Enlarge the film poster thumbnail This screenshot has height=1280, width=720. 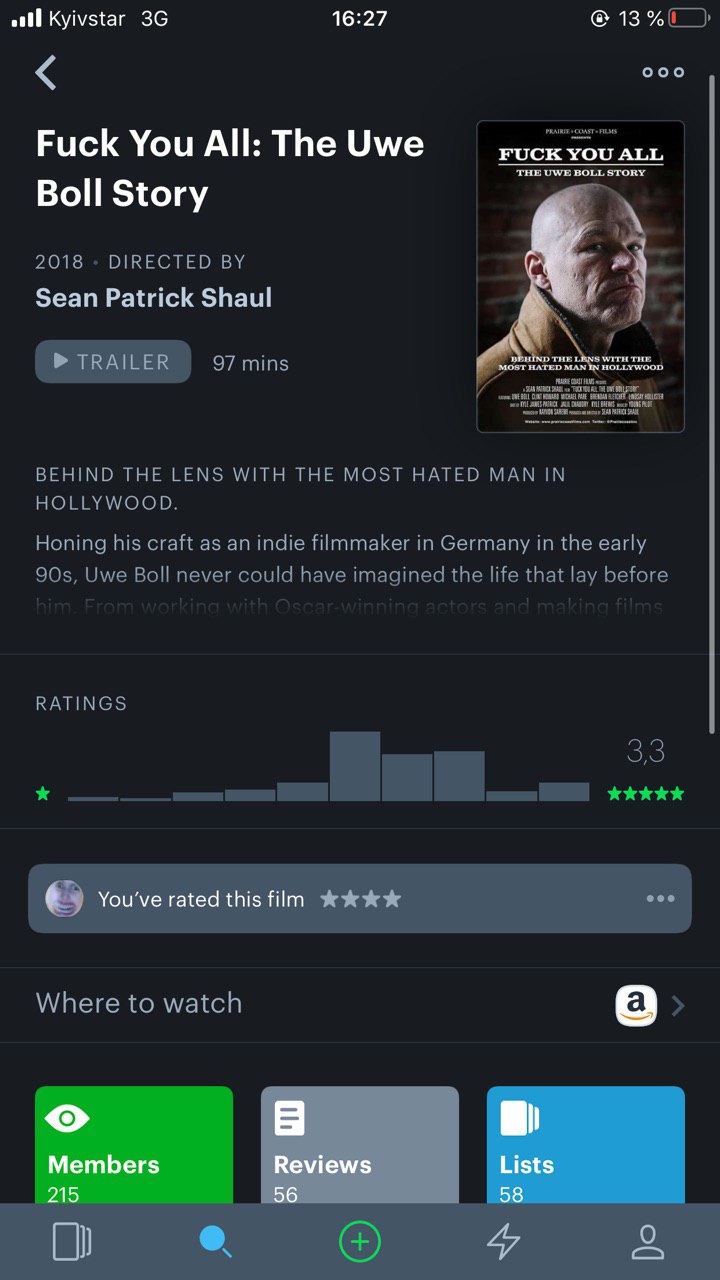tap(581, 277)
